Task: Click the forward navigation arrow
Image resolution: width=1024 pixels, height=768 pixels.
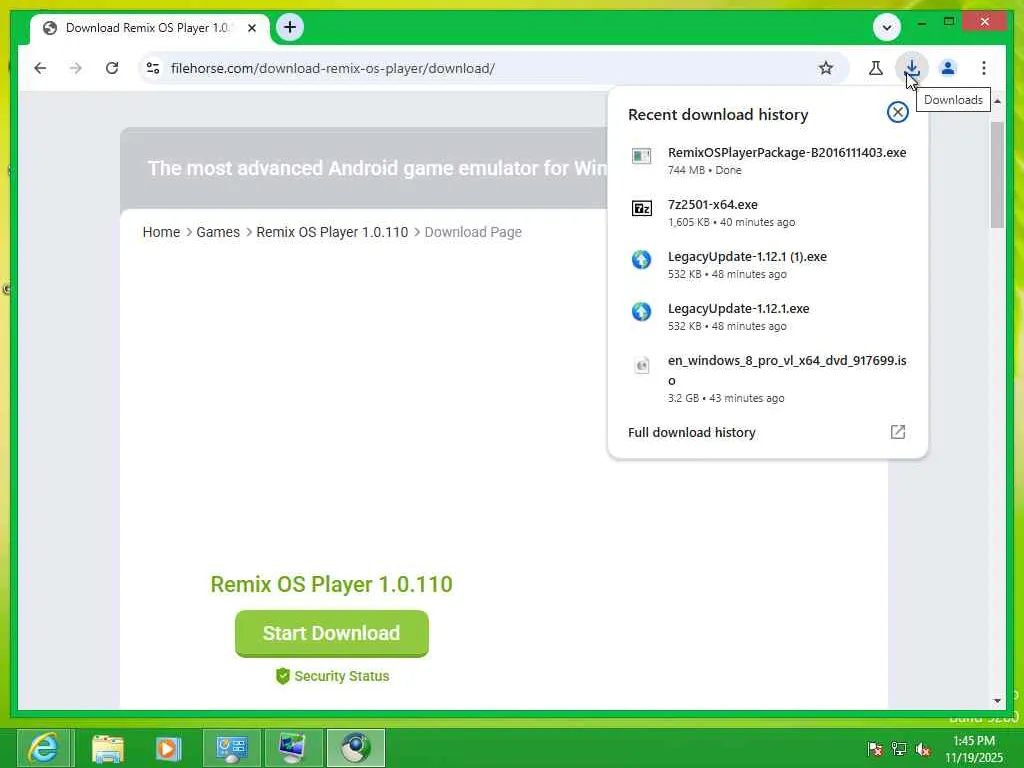Action: pos(76,68)
